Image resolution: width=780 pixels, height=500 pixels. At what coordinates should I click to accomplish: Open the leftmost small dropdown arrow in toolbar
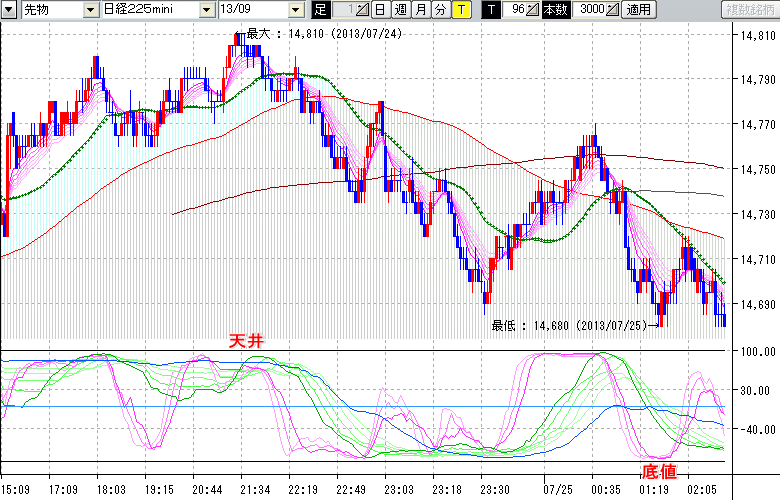coord(9,9)
